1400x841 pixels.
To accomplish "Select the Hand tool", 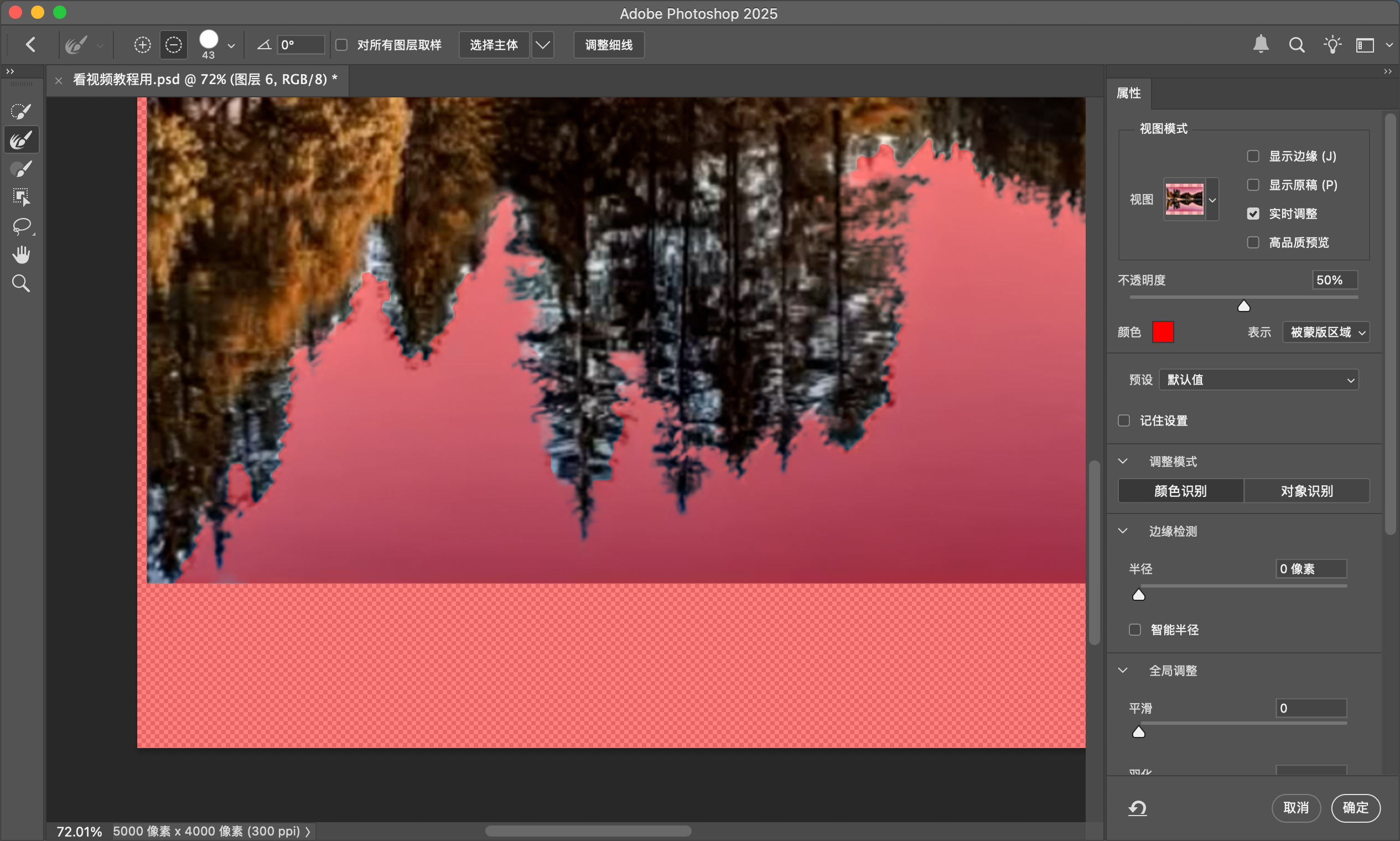I will [x=21, y=255].
